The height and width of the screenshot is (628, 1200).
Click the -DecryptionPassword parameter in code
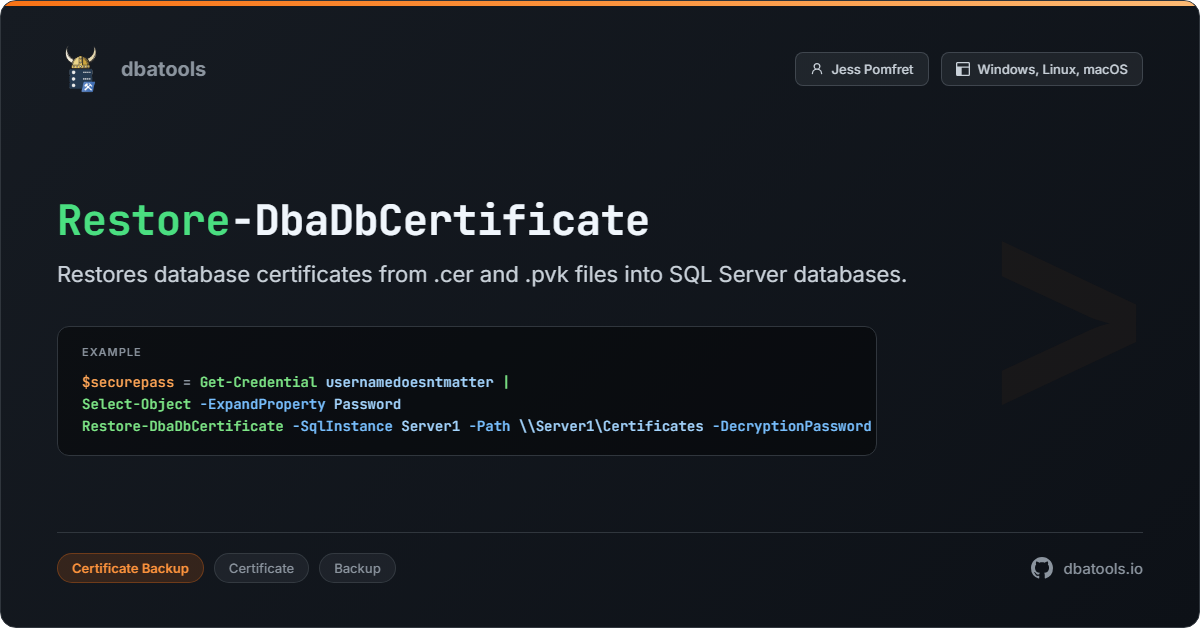tap(791, 426)
